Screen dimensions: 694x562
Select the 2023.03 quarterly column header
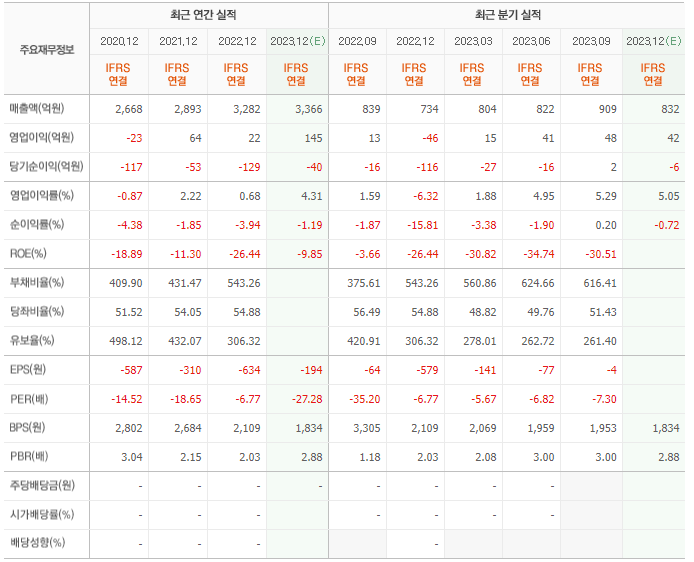(x=473, y=41)
